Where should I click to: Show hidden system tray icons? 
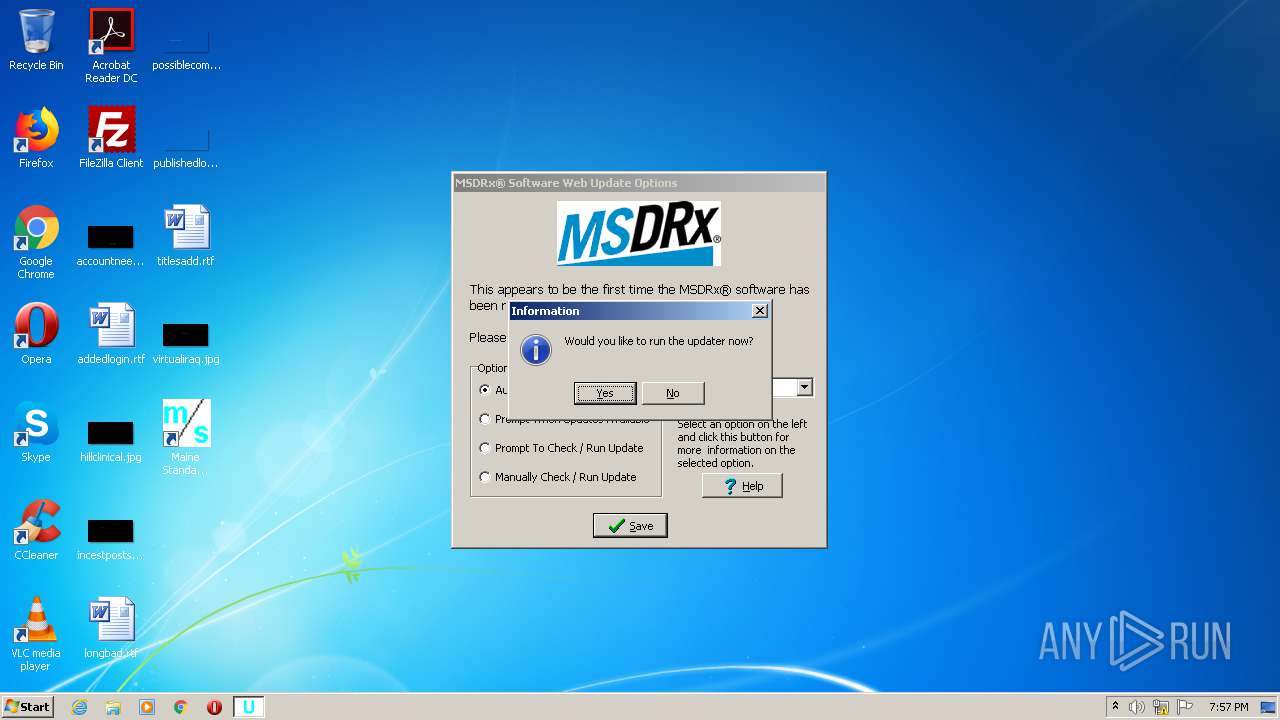(x=1115, y=707)
